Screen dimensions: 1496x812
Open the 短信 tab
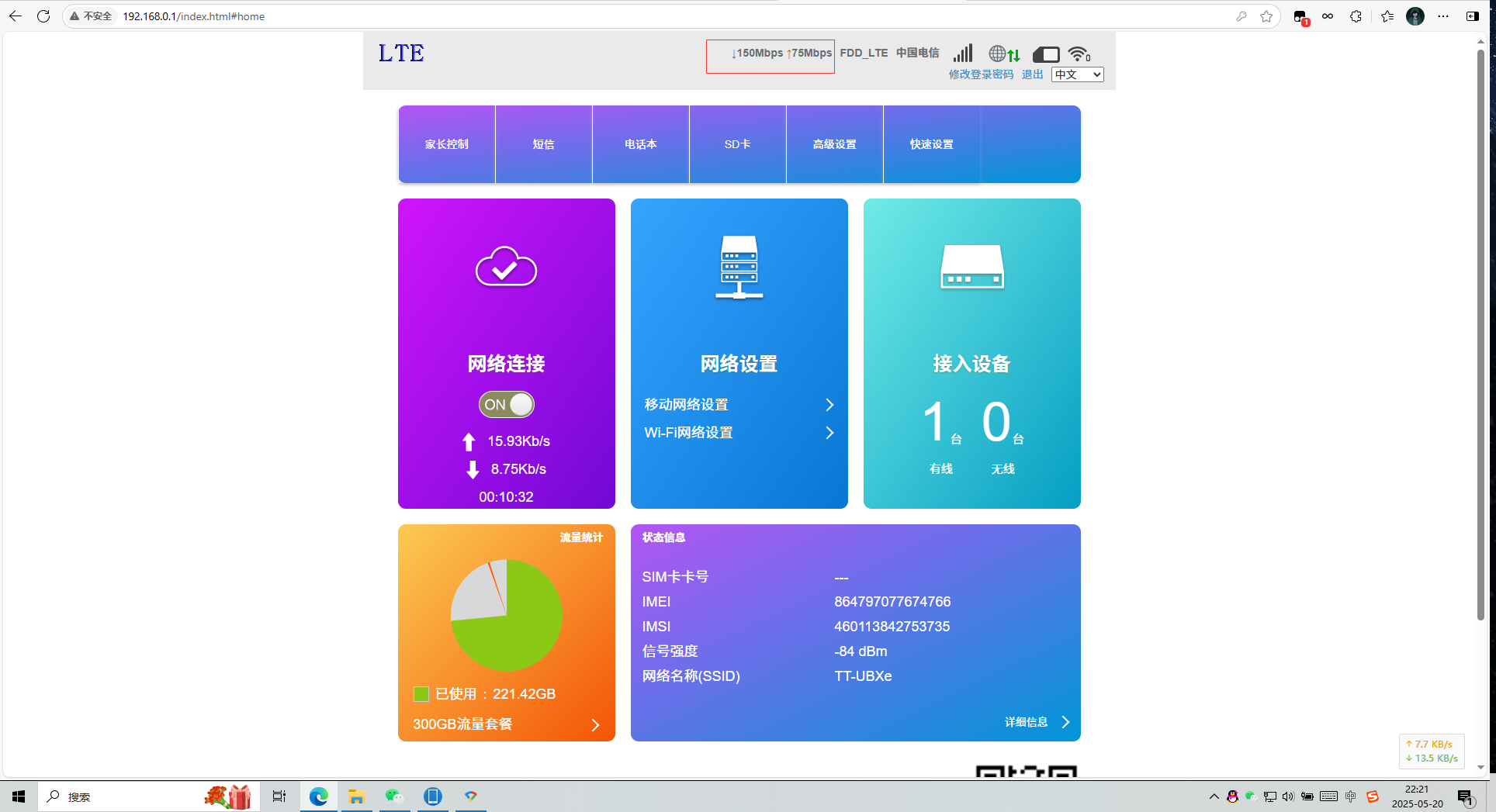pyautogui.click(x=544, y=144)
